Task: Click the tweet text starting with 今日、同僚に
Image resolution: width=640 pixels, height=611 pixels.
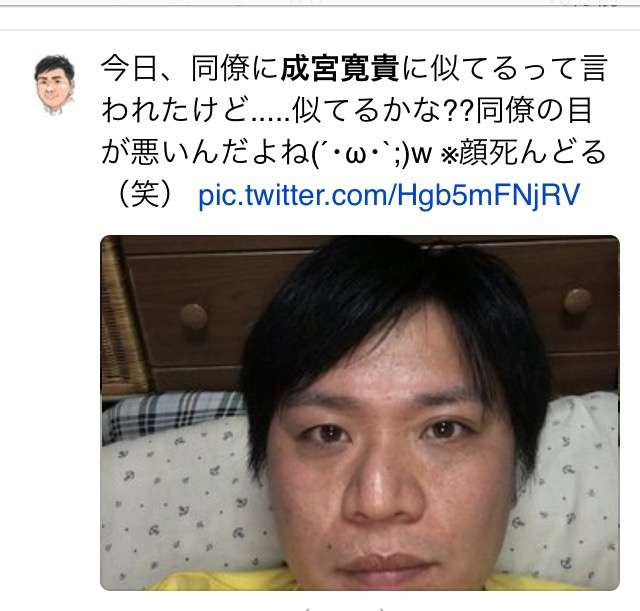Action: pos(354,132)
